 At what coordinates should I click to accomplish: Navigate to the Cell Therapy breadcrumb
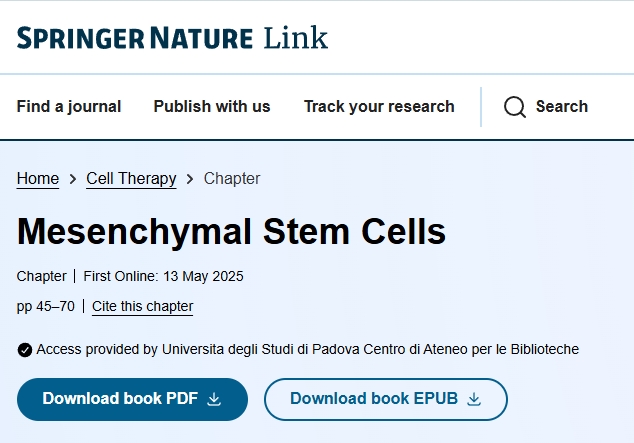coord(131,179)
